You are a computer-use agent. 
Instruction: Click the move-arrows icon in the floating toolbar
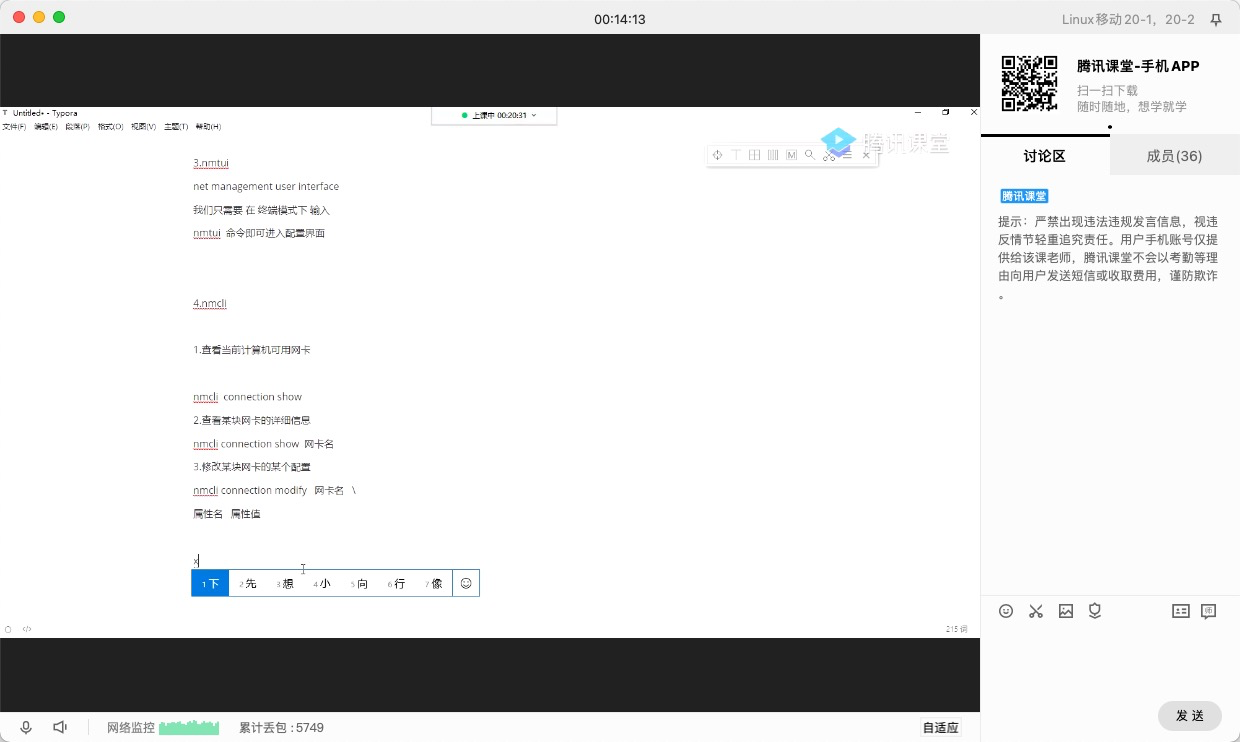717,155
